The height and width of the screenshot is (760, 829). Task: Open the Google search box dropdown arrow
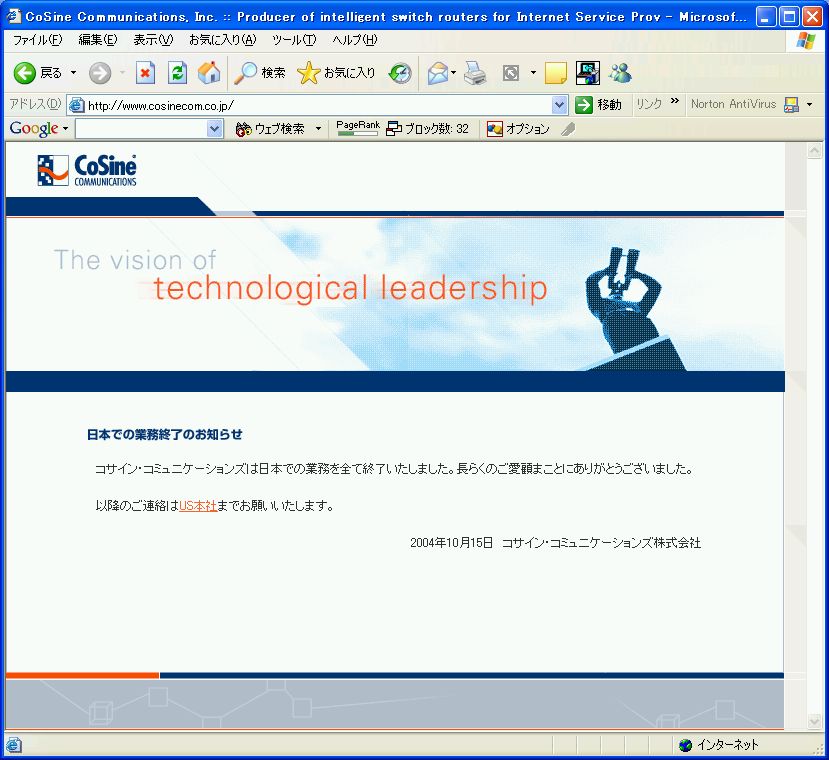(x=214, y=129)
